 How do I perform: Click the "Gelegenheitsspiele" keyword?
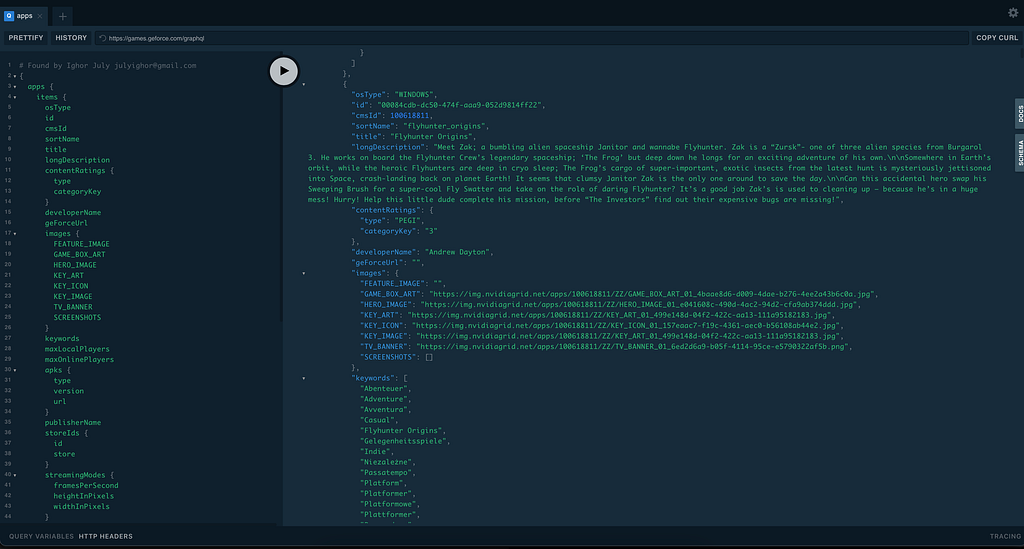403,441
